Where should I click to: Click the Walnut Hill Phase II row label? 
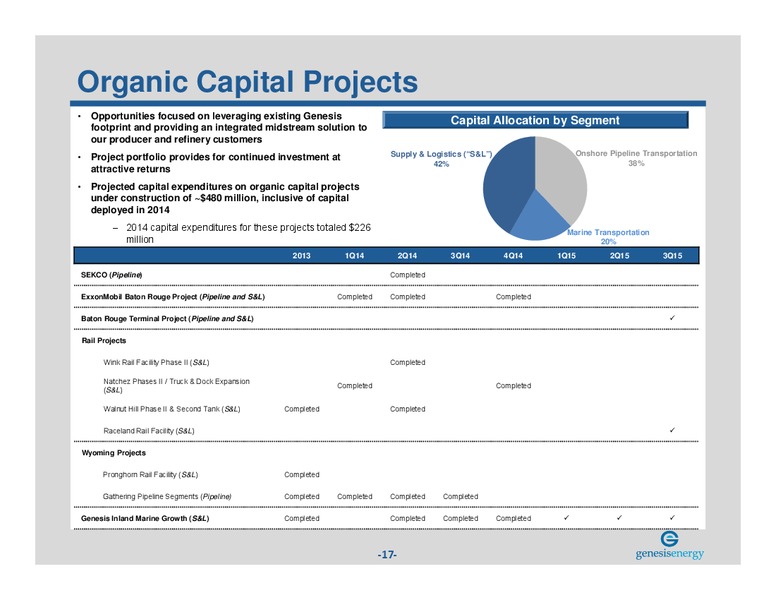click(172, 409)
